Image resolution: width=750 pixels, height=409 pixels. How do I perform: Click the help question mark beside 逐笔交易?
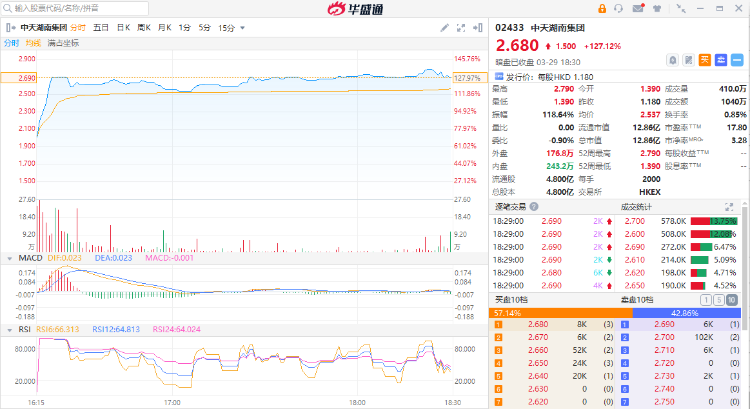point(534,207)
